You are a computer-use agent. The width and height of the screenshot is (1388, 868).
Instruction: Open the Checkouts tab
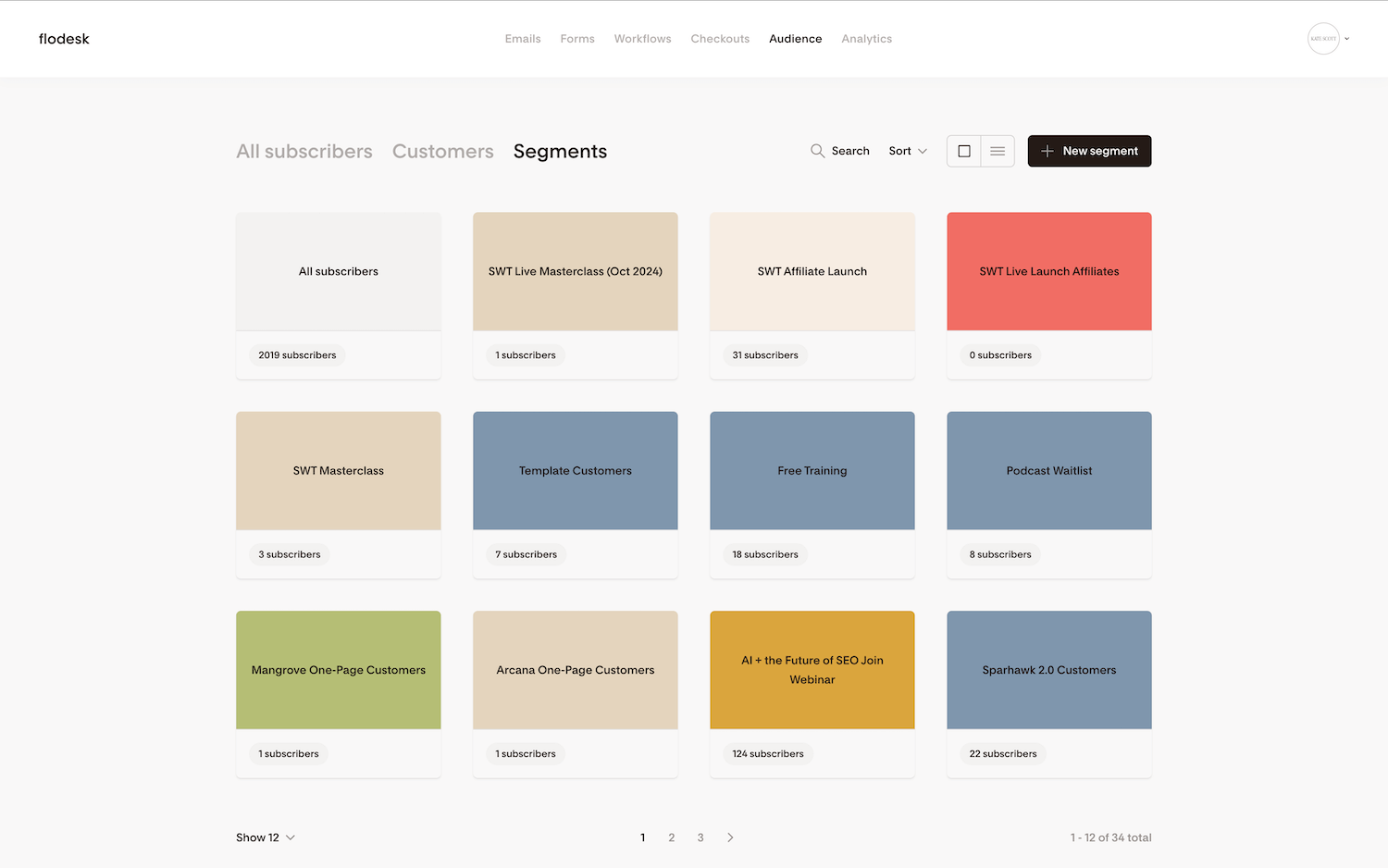click(x=720, y=39)
